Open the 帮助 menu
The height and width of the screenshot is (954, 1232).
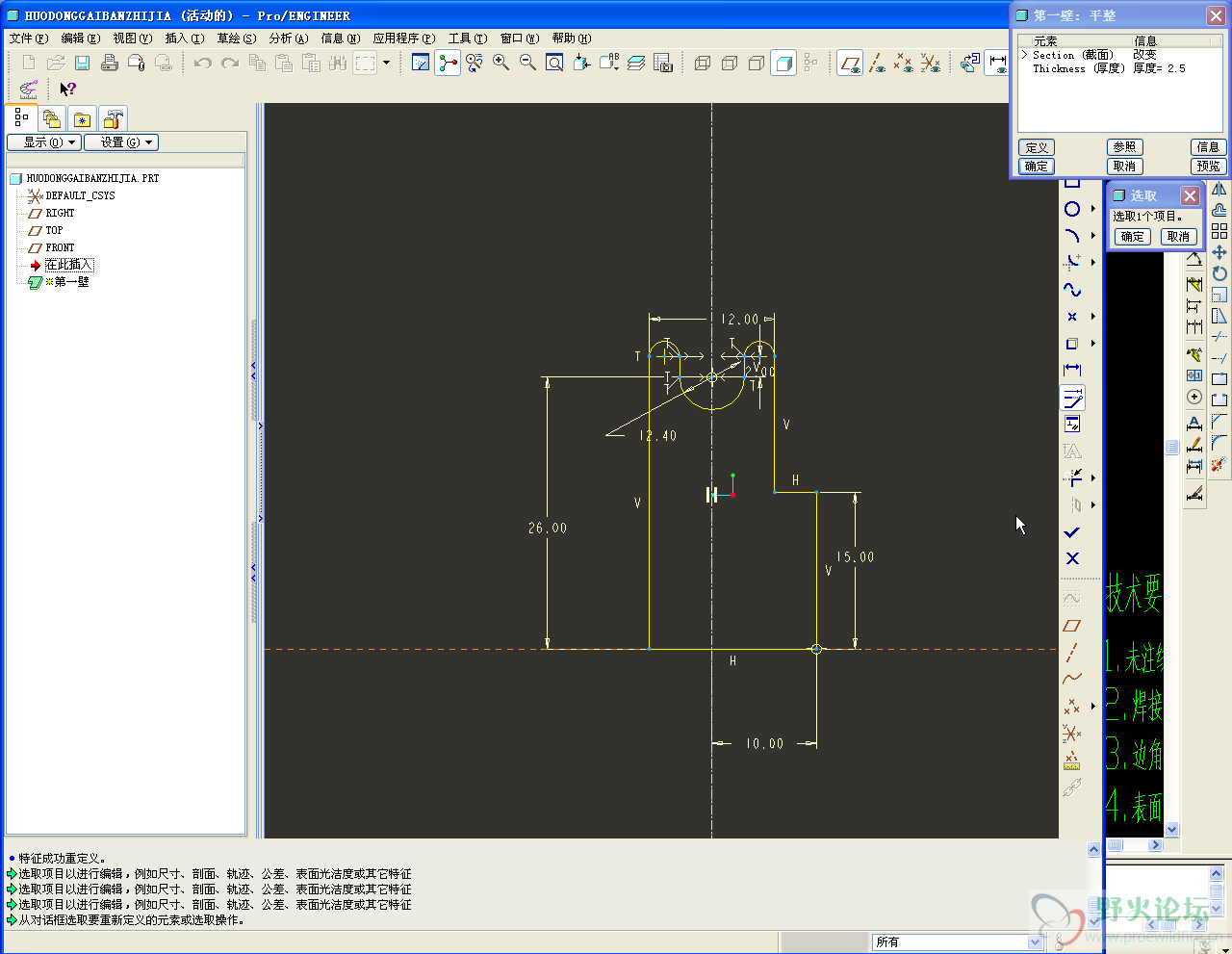[x=572, y=39]
